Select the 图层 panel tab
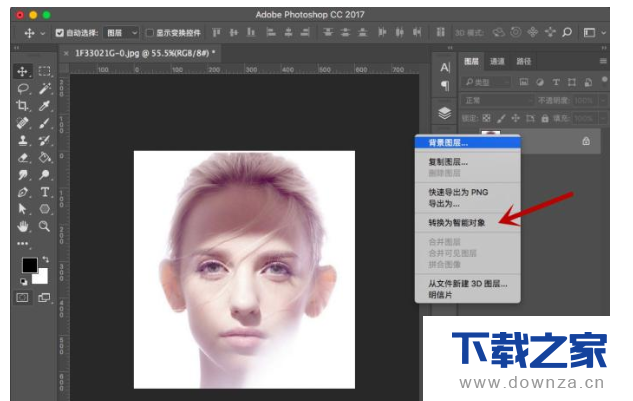633x401 pixels. 471,61
